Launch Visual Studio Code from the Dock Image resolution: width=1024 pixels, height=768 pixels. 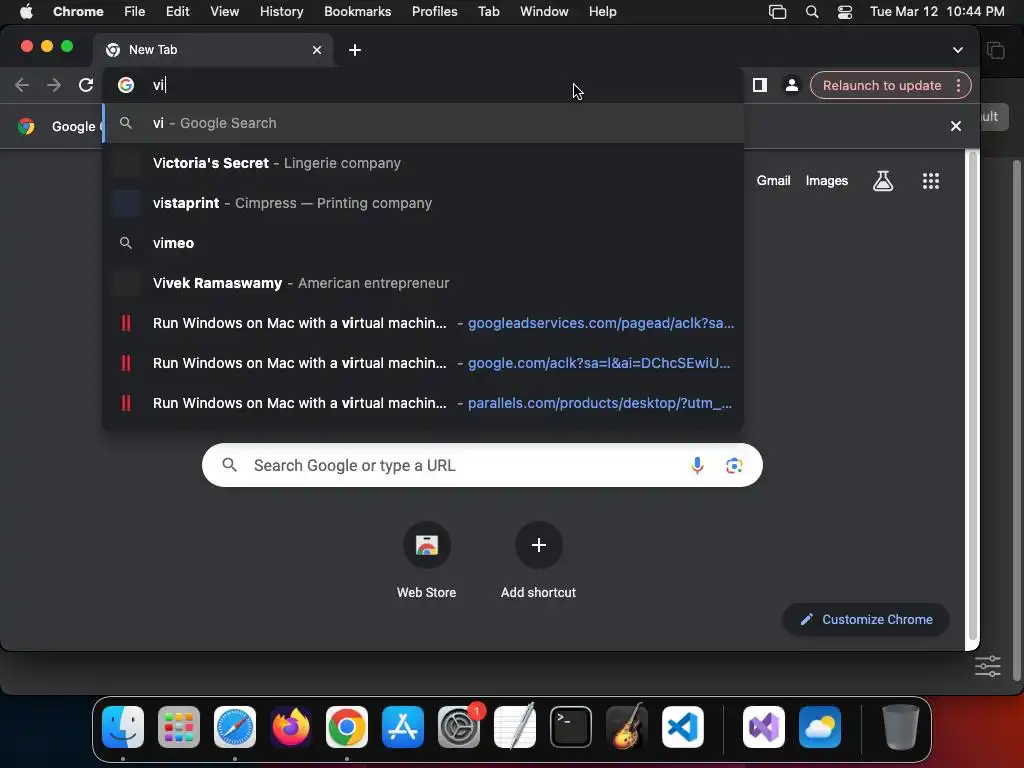682,727
